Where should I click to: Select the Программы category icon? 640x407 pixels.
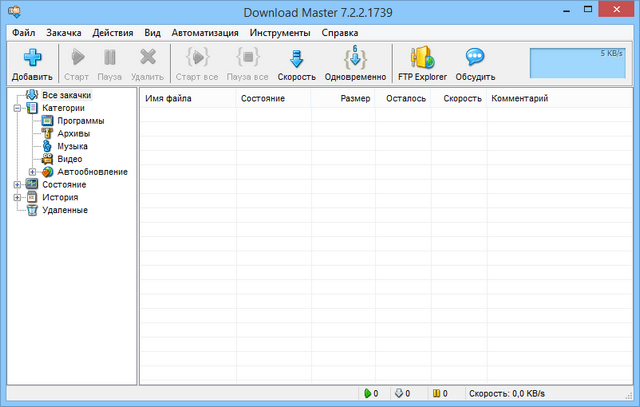click(47, 121)
